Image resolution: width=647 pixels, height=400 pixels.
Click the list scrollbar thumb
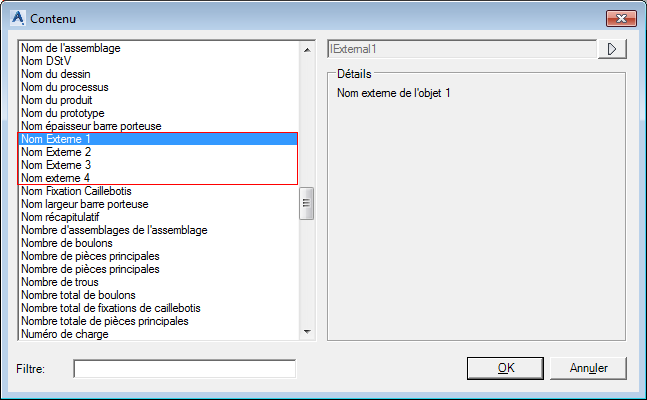[308, 203]
